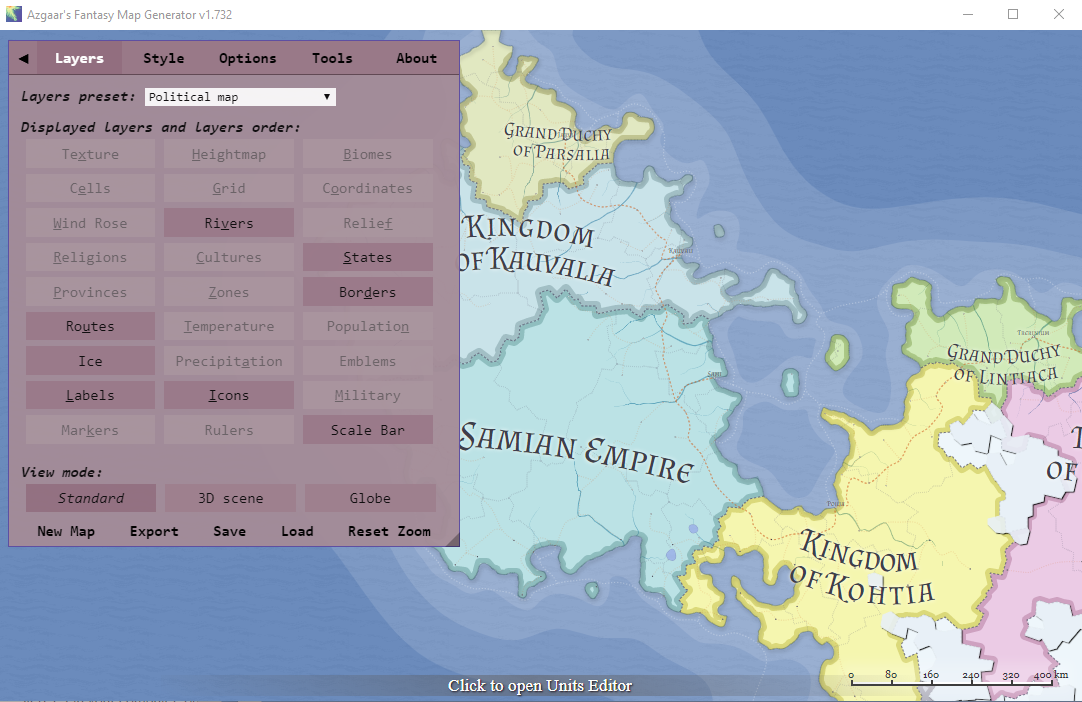Hide the Routes layer
This screenshot has height=702, width=1082.
[x=90, y=326]
